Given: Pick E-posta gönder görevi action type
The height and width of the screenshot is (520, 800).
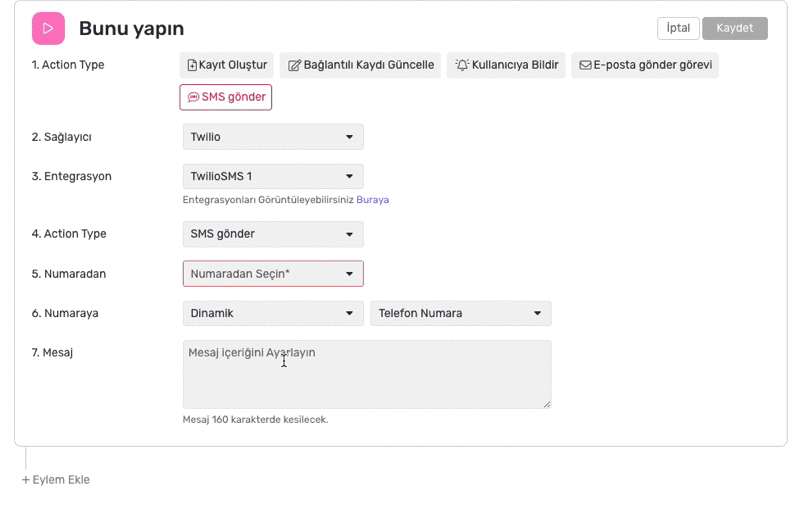Looking at the screenshot, I should pyautogui.click(x=645, y=65).
